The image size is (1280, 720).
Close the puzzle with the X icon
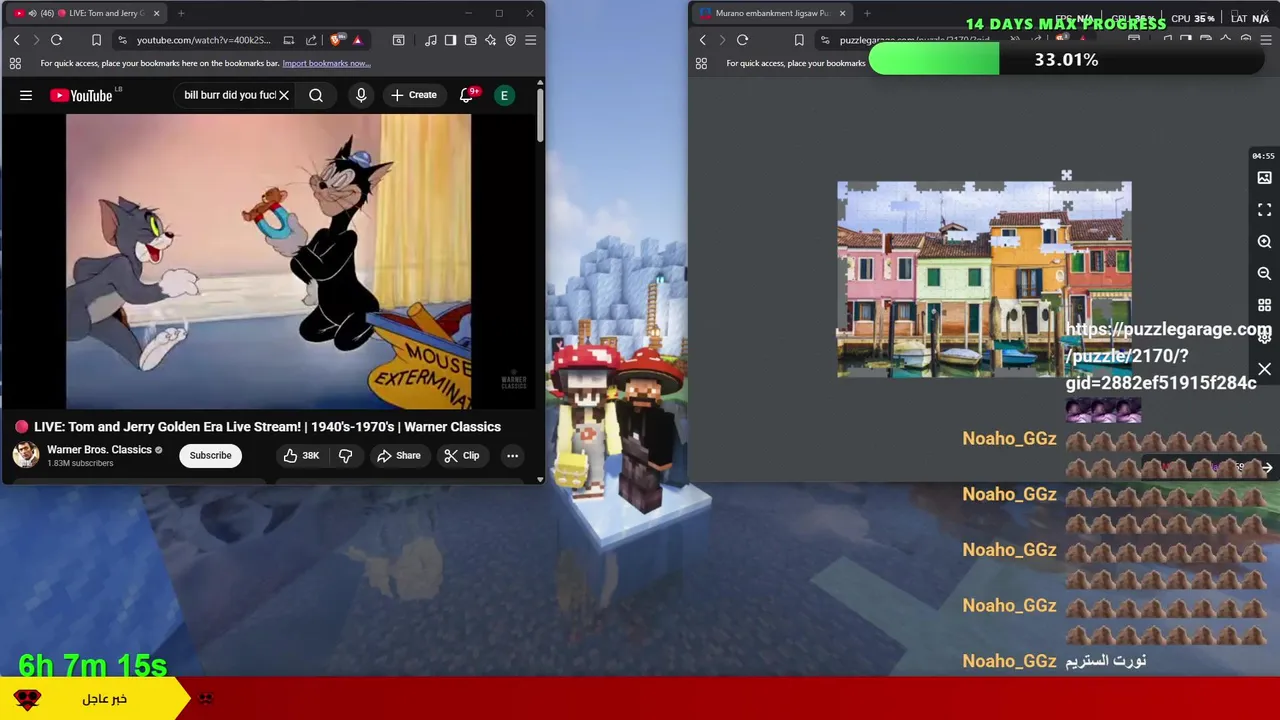coord(1264,369)
